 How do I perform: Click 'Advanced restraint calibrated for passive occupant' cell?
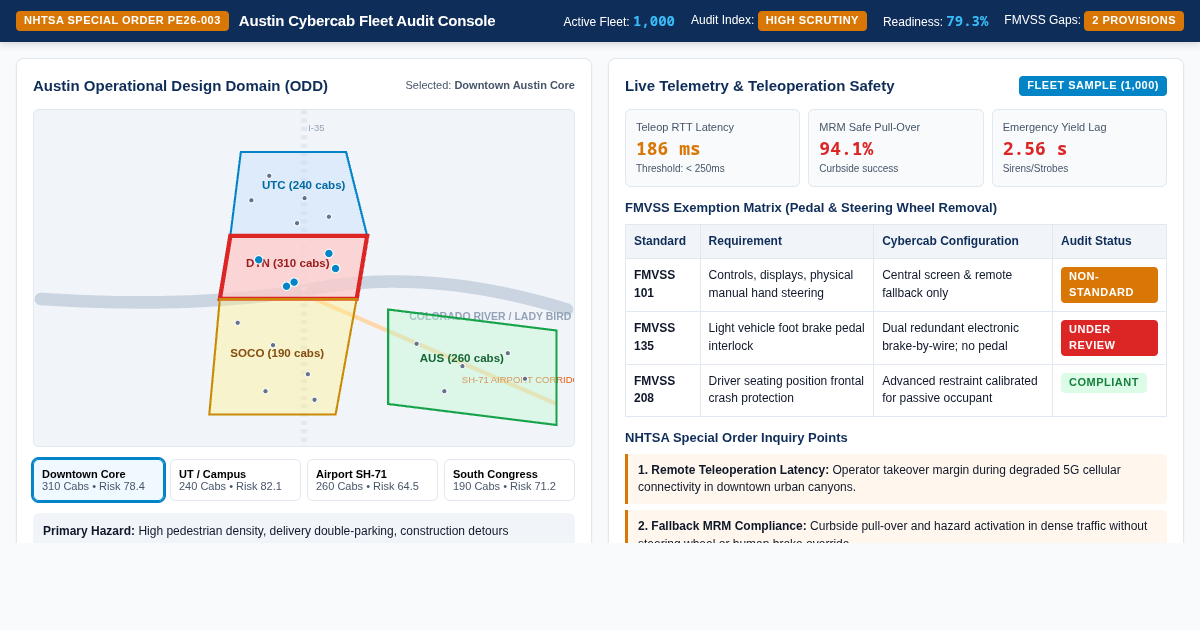(963, 390)
